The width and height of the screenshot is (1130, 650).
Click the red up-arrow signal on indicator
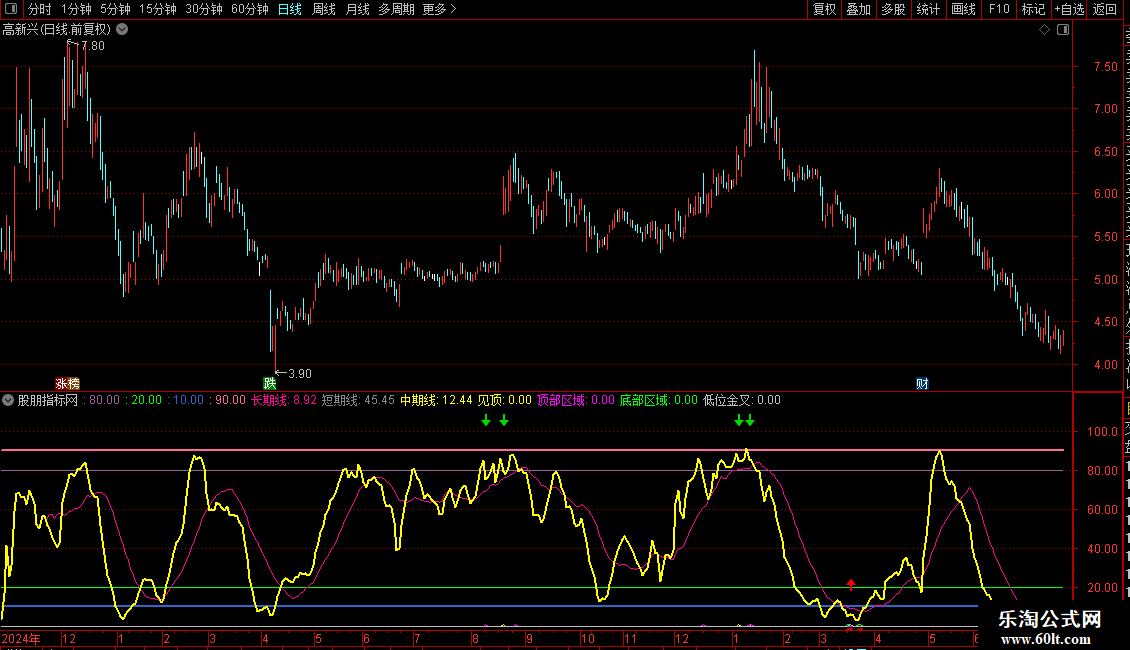click(x=851, y=584)
